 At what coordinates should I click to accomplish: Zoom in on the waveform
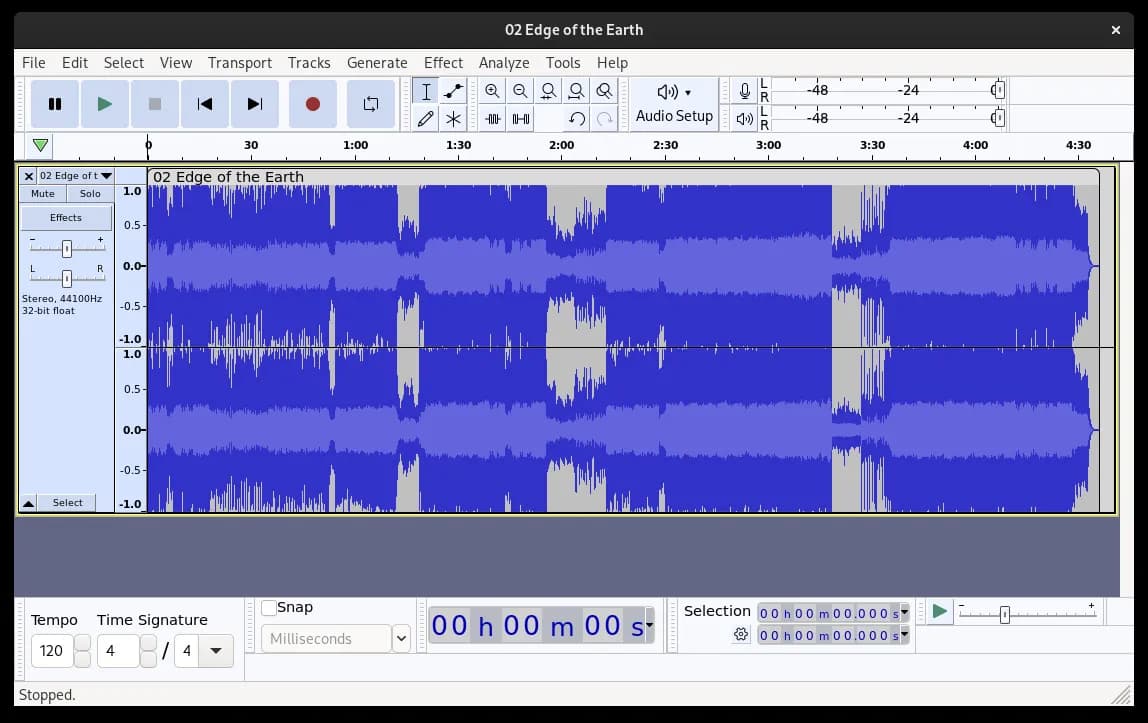[x=492, y=91]
